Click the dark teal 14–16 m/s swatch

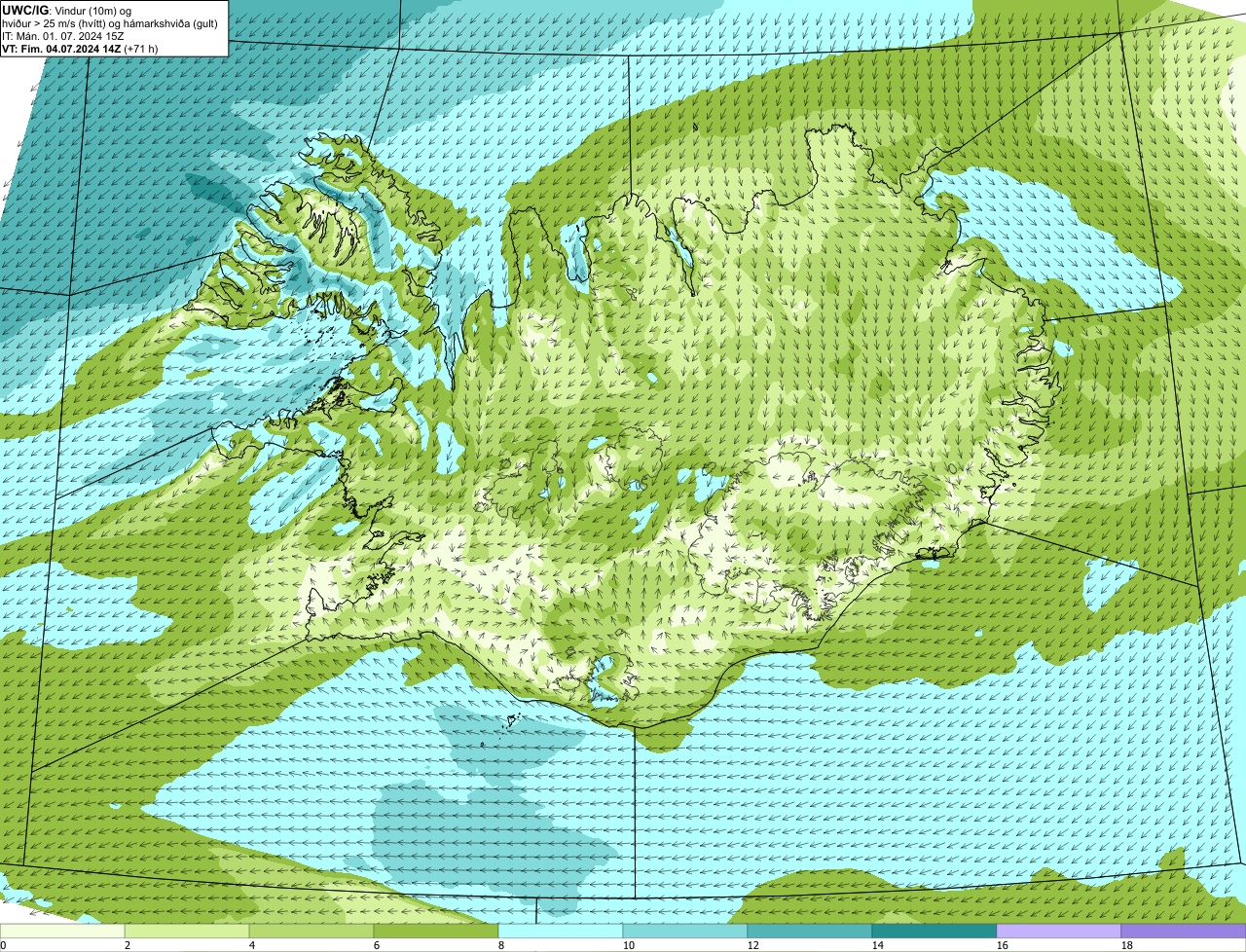coord(934,931)
